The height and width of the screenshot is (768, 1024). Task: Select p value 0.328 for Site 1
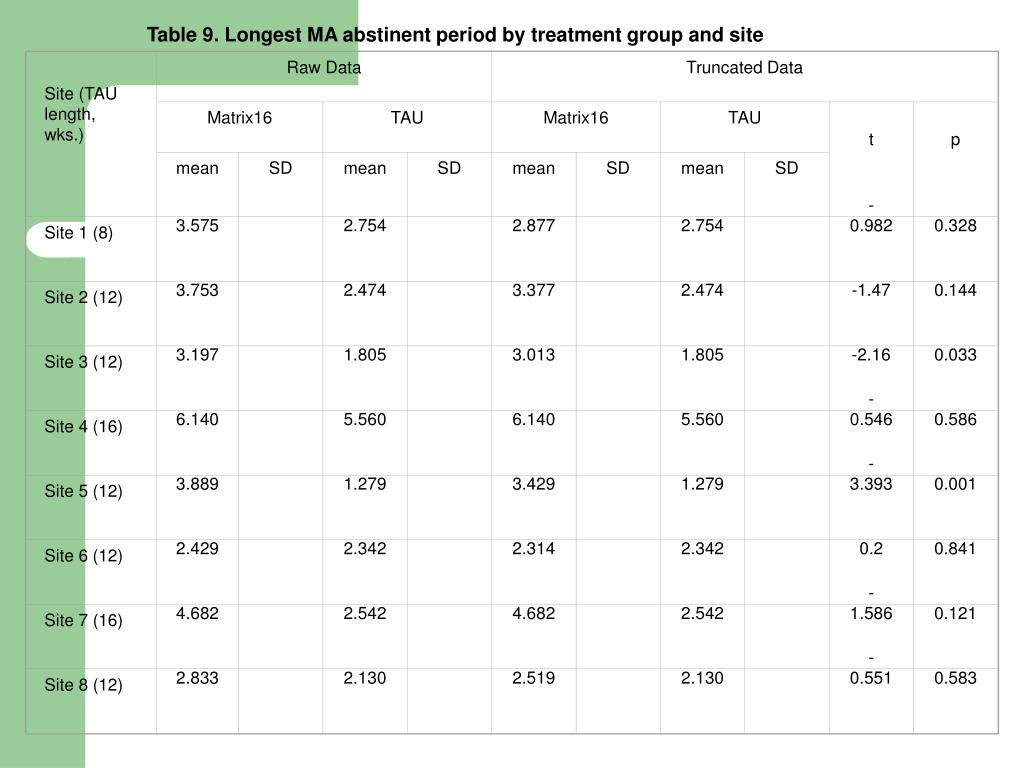955,225
